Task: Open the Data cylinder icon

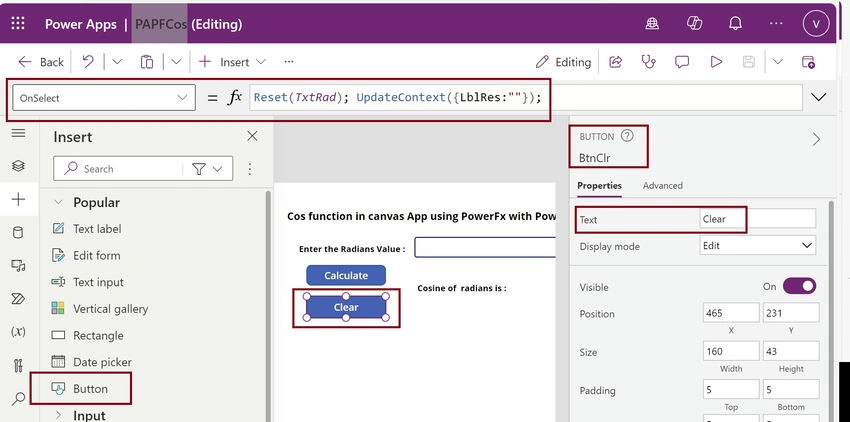Action: [18, 233]
